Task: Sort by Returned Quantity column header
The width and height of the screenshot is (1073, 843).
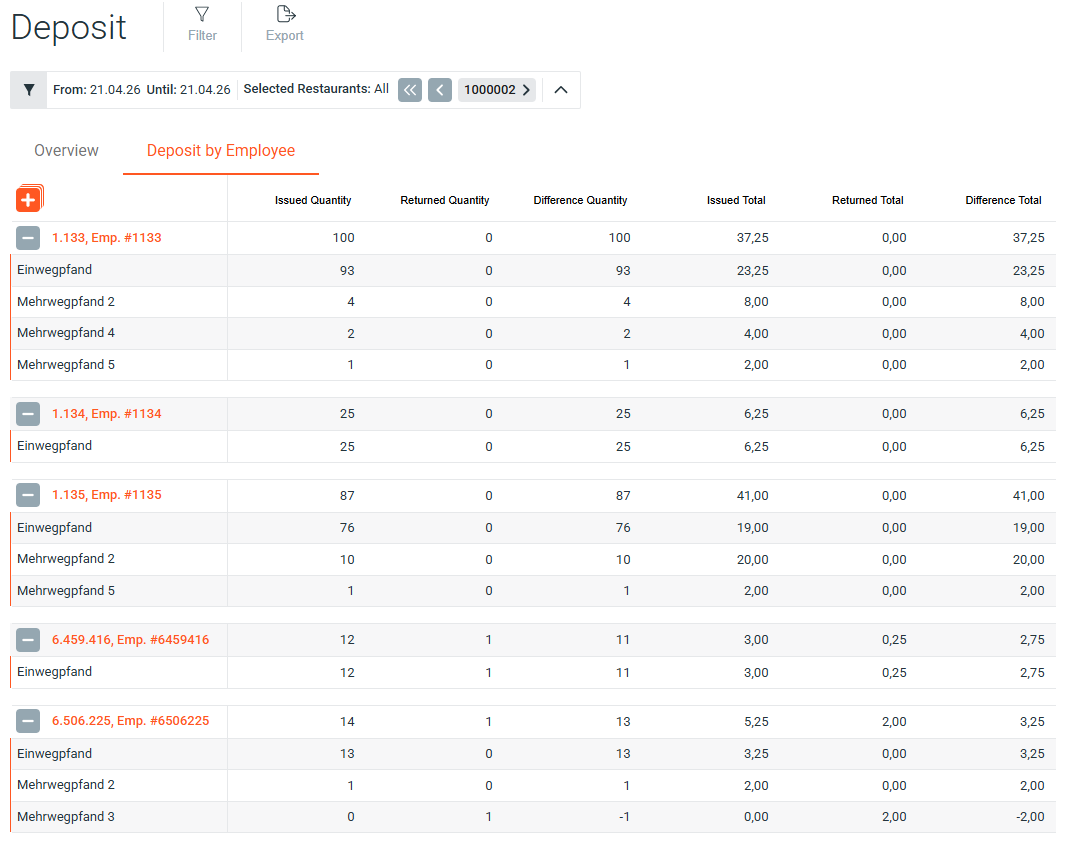Action: [445, 200]
